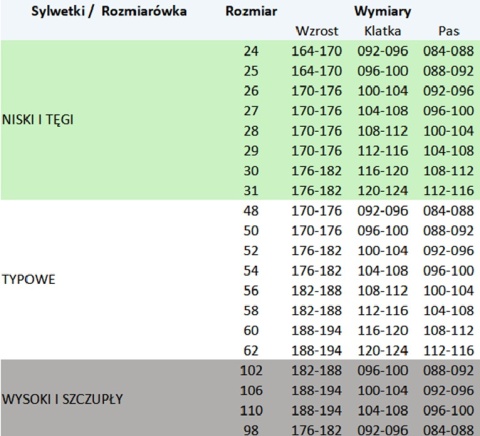480x436 pixels.
Task: Click the TYPOWE category cell
Action: tap(29, 279)
